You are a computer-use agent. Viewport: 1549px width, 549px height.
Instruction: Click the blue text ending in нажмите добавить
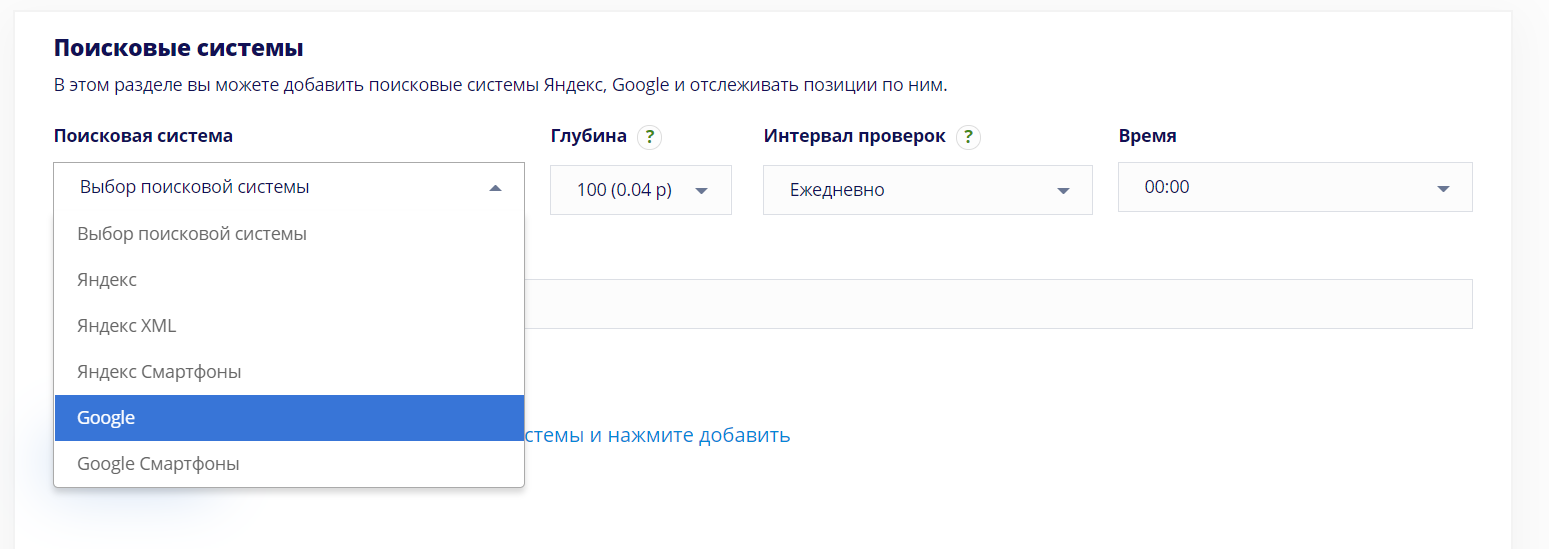coord(658,435)
